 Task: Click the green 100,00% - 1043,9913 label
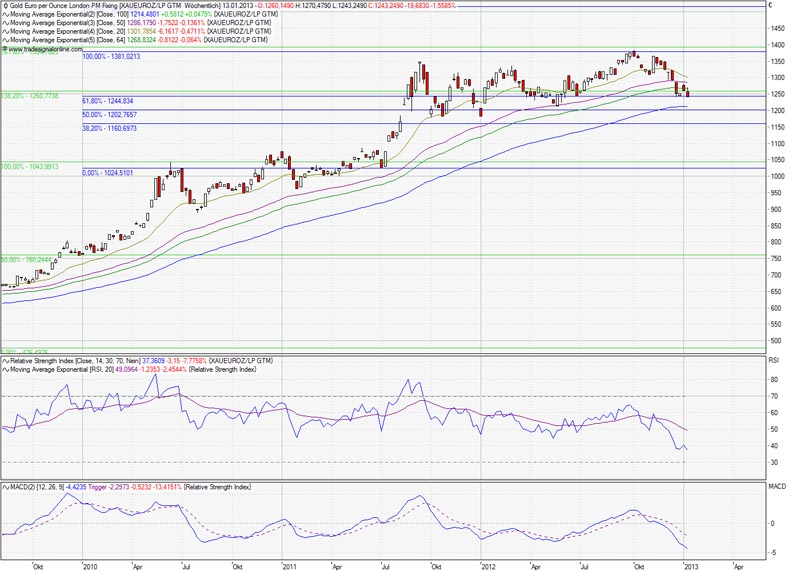tap(30, 167)
